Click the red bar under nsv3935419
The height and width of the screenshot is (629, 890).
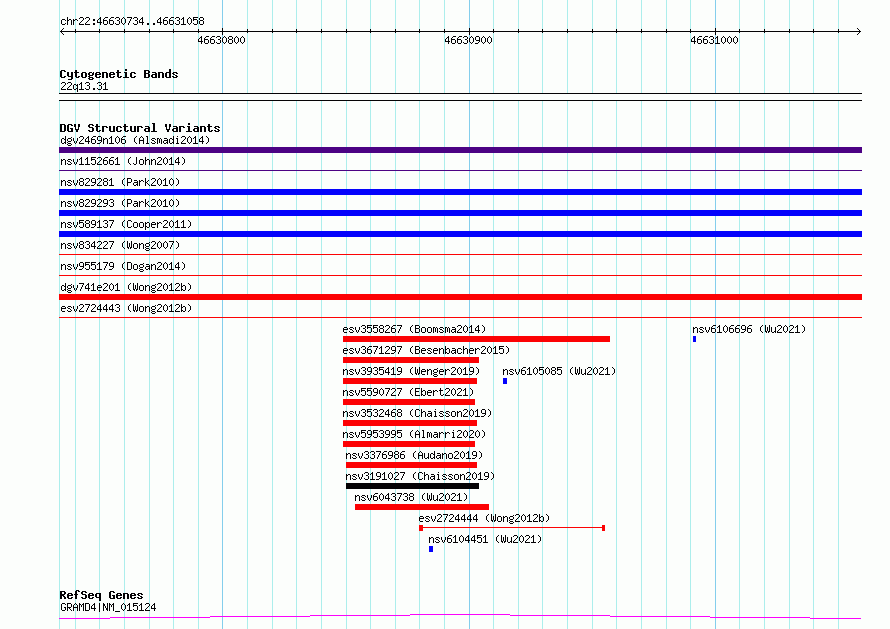(x=410, y=381)
